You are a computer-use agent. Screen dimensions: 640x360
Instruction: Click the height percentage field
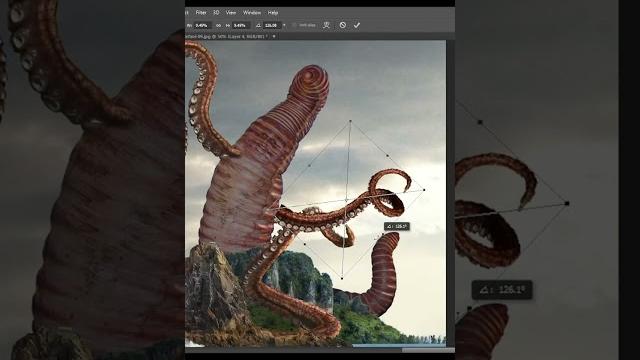tap(241, 25)
